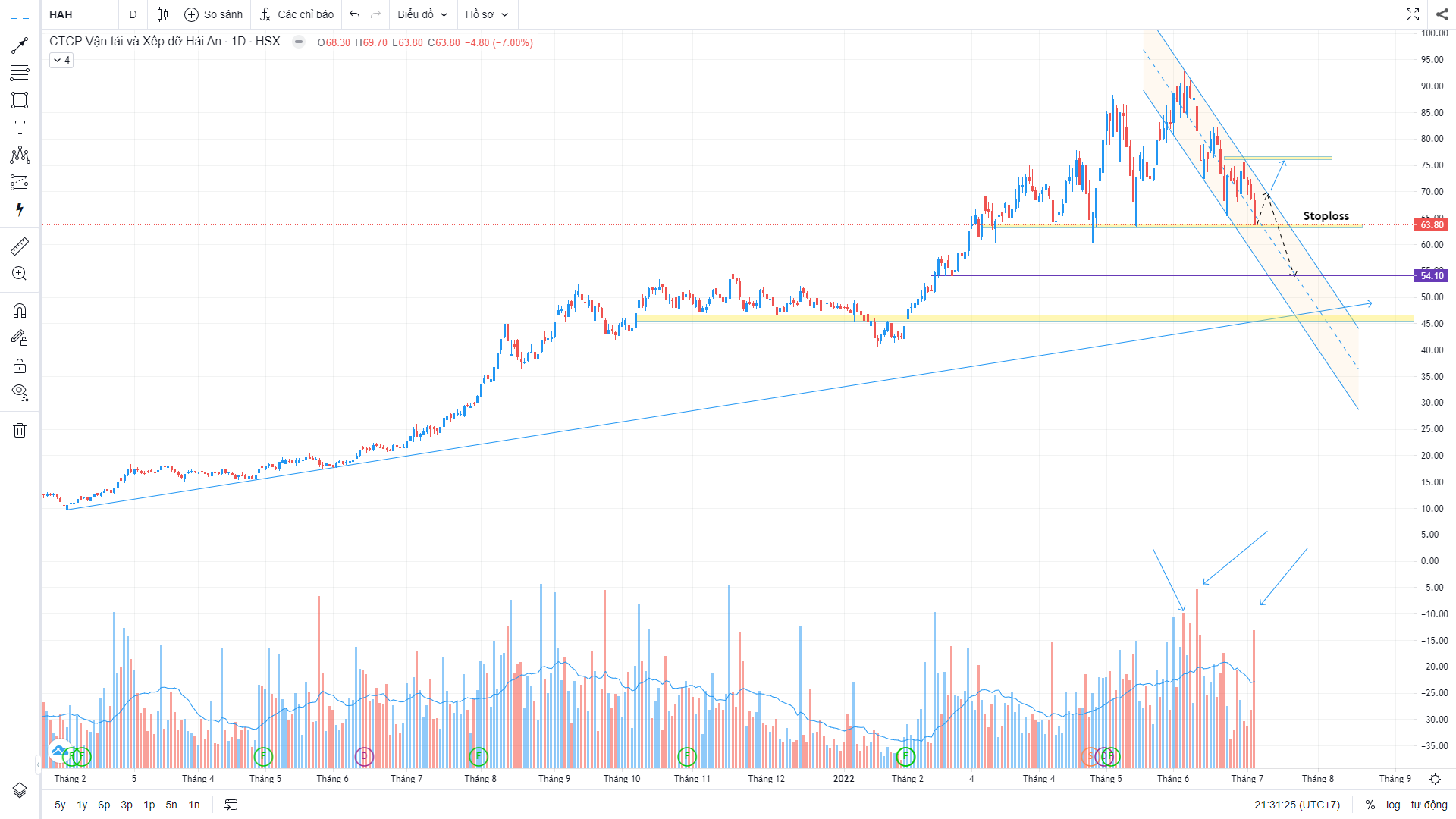This screenshot has height=819, width=1456.
Task: Enter fullscreen mode
Action: (1412, 14)
